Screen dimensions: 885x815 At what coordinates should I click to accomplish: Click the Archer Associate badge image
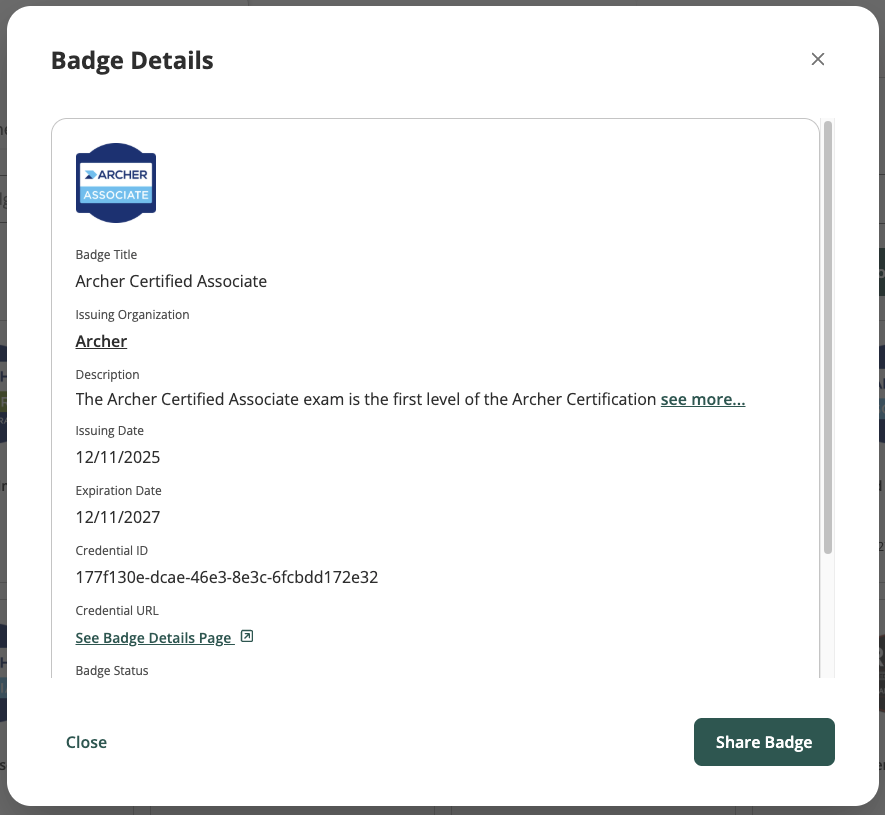coord(116,183)
